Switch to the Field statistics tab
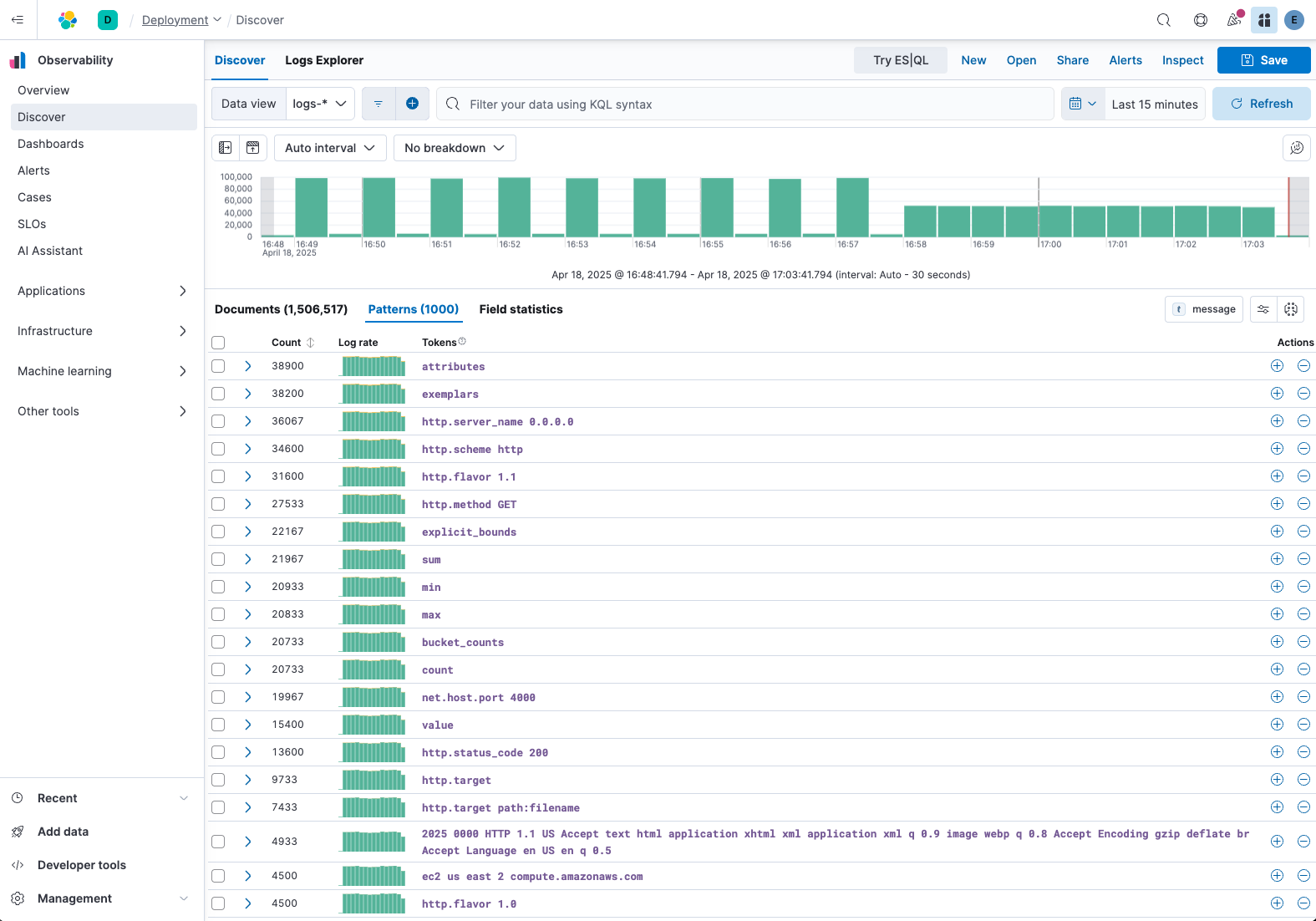Image resolution: width=1316 pixels, height=921 pixels. tap(521, 309)
